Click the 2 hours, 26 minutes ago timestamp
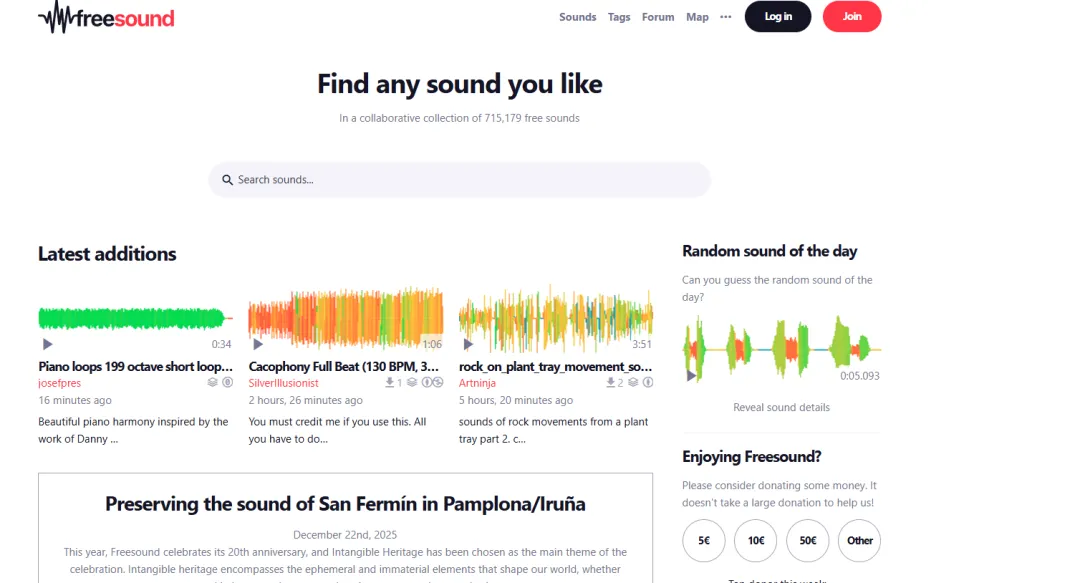1080x583 pixels. pos(305,400)
